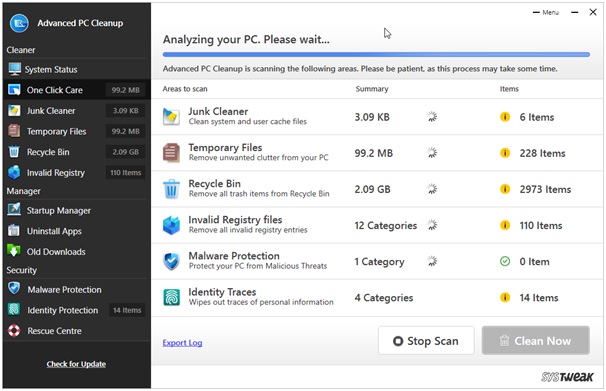Click the 3.09 KB badge beside Junk Cleaner in sidebar

(x=126, y=110)
